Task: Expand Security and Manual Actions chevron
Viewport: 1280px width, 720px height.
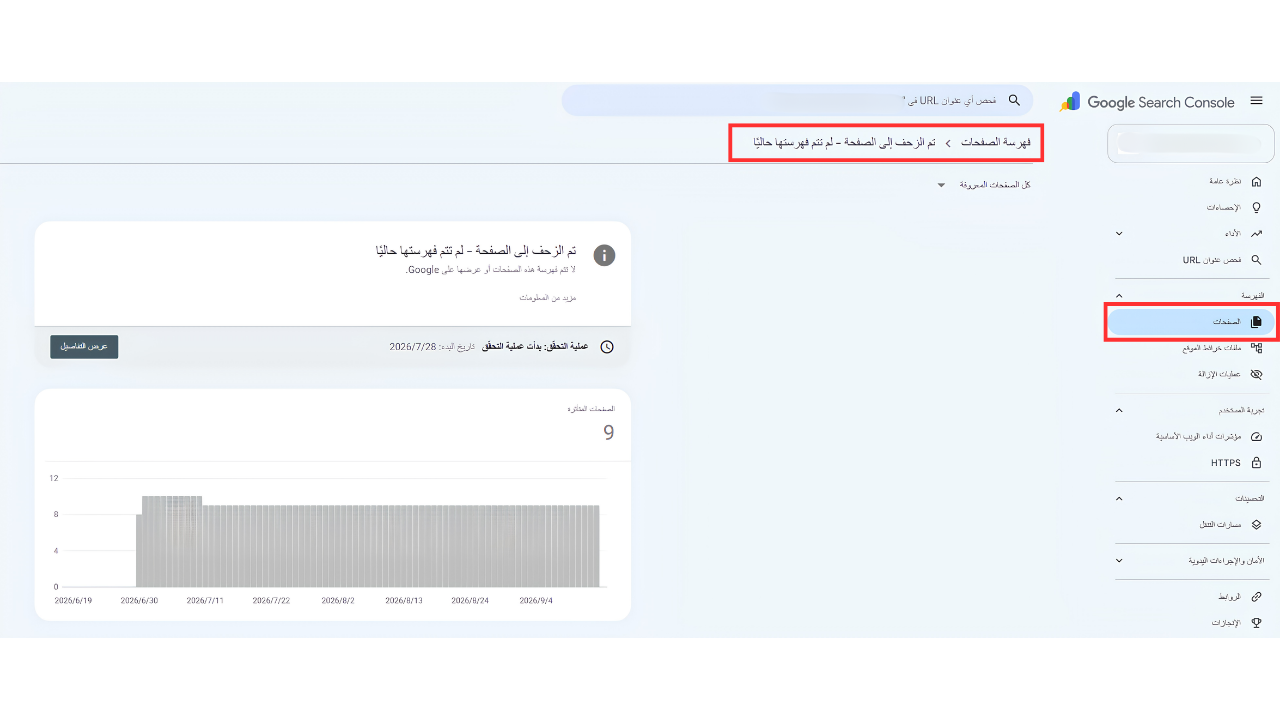Action: click(1119, 561)
